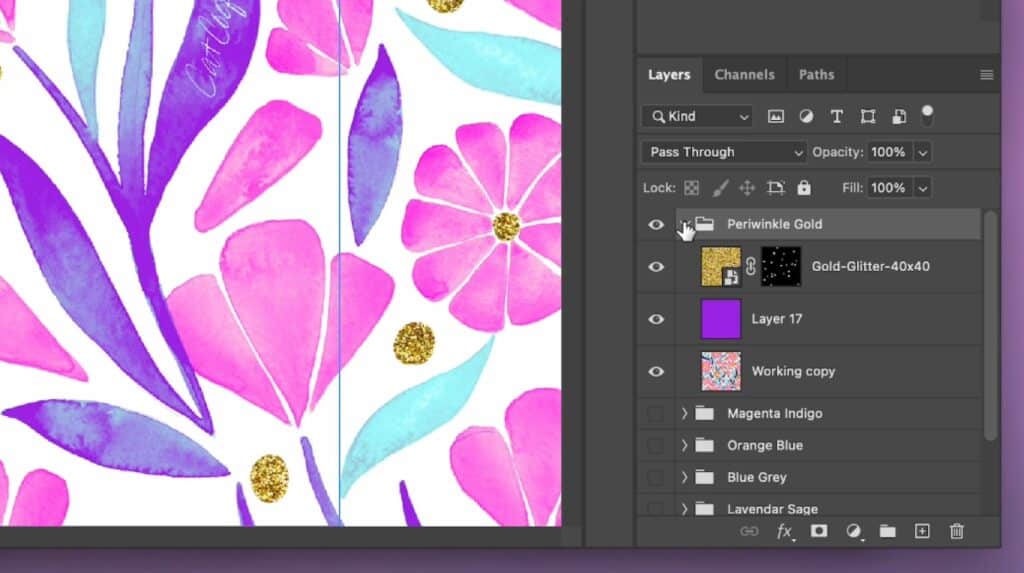Image resolution: width=1024 pixels, height=573 pixels.
Task: Create new layer with plus icon
Action: tap(922, 531)
